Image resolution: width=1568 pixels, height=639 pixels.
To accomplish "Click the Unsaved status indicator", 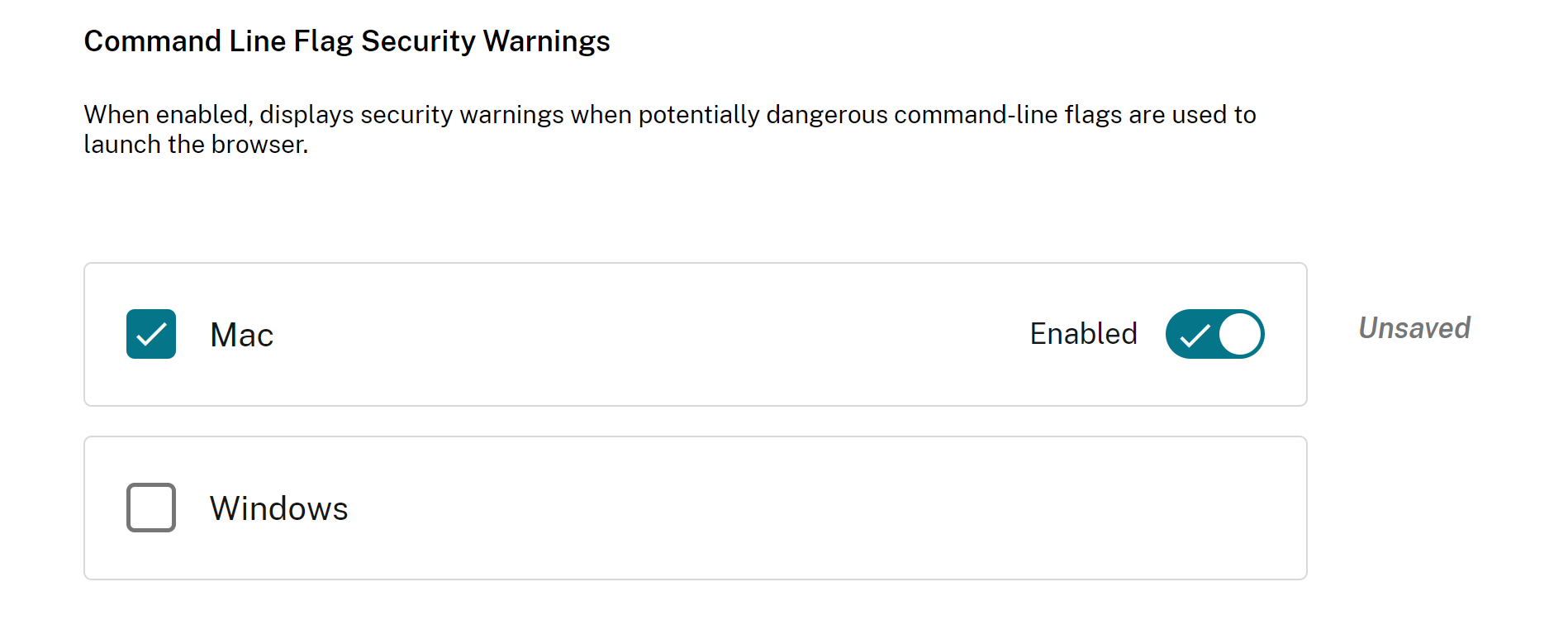I will pos(1414,328).
